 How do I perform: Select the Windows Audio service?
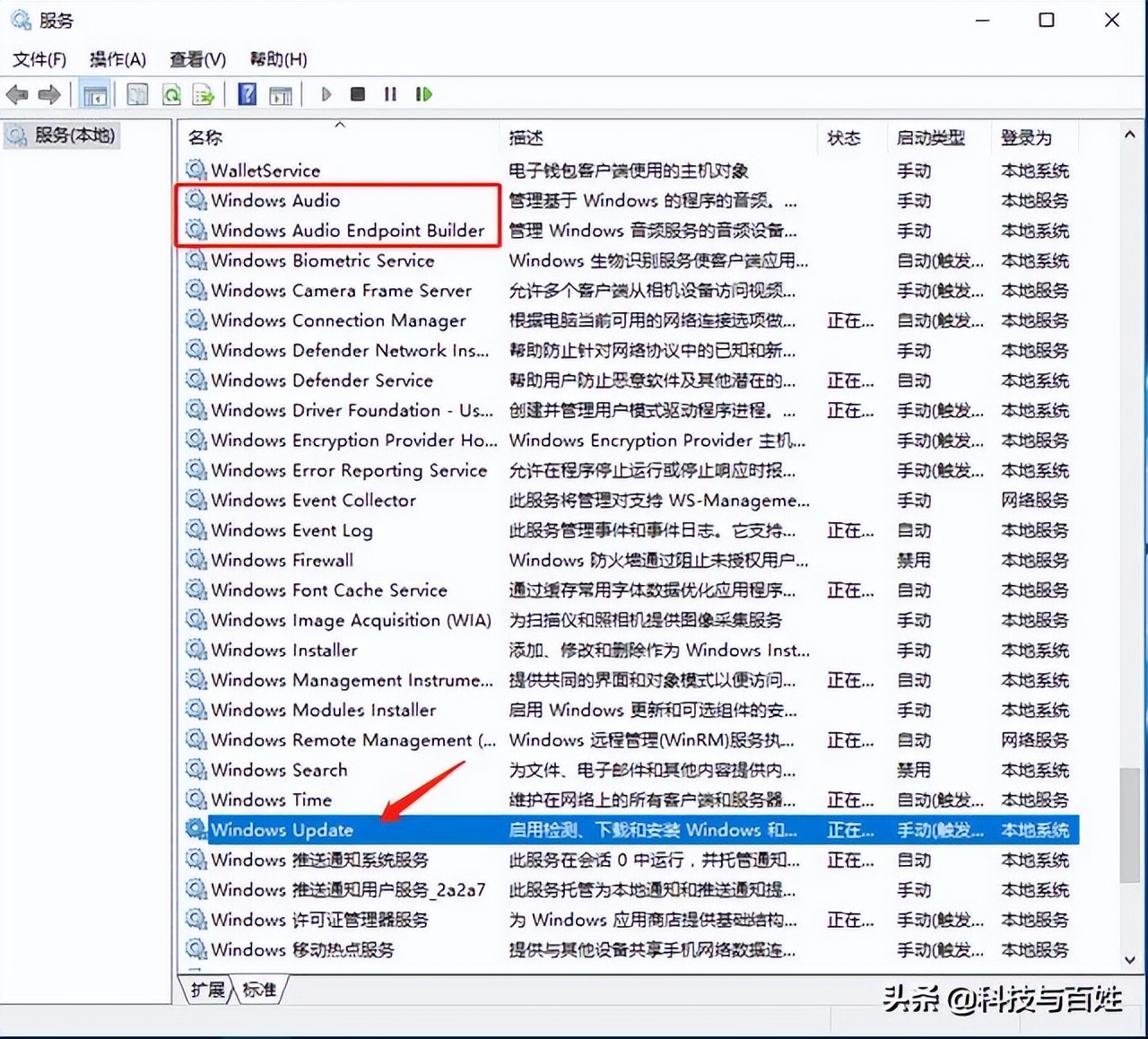[275, 200]
